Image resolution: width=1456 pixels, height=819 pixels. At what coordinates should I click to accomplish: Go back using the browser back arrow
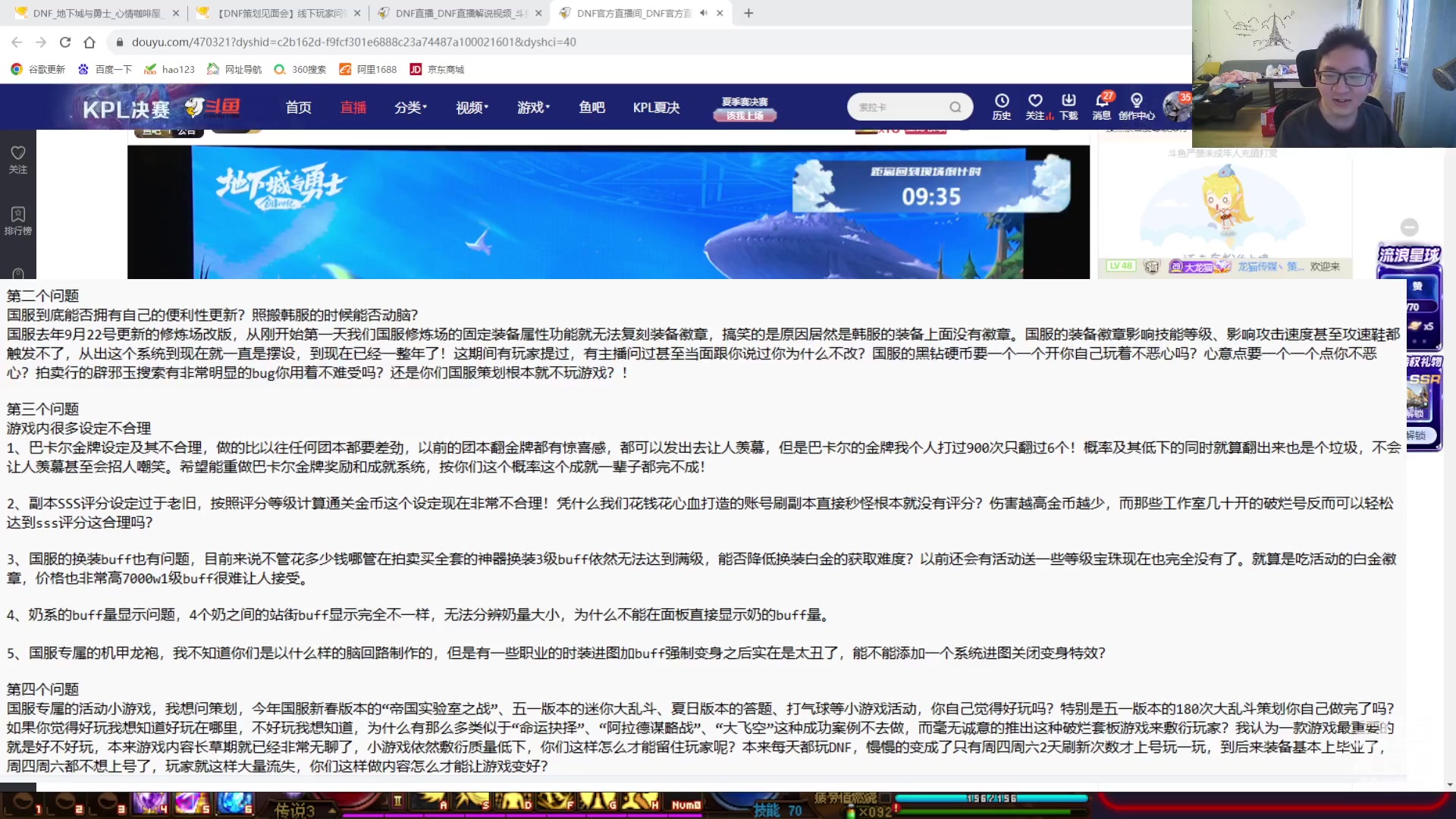coord(17,42)
